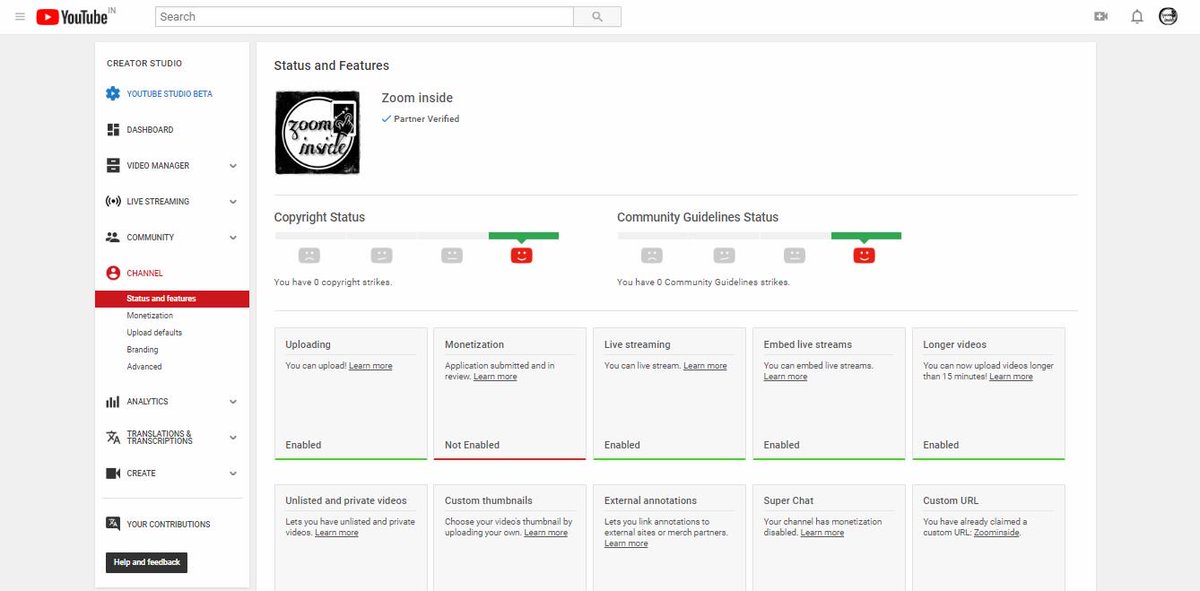The width and height of the screenshot is (1200, 591).
Task: Click the YouTube logo
Action: click(x=72, y=17)
